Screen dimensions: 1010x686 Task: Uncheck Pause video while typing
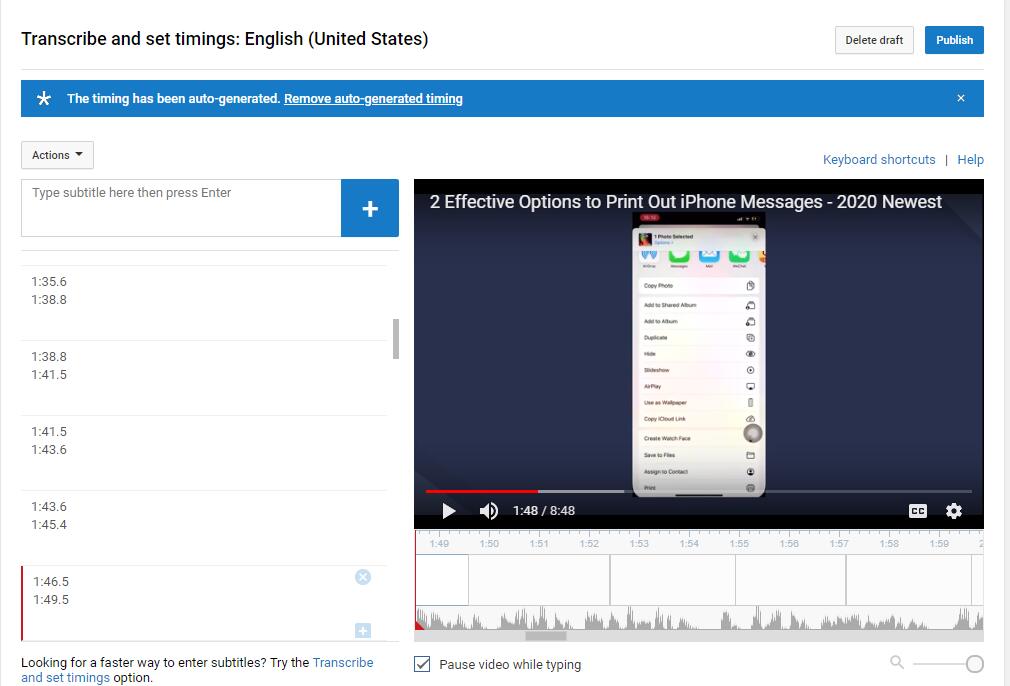[422, 664]
